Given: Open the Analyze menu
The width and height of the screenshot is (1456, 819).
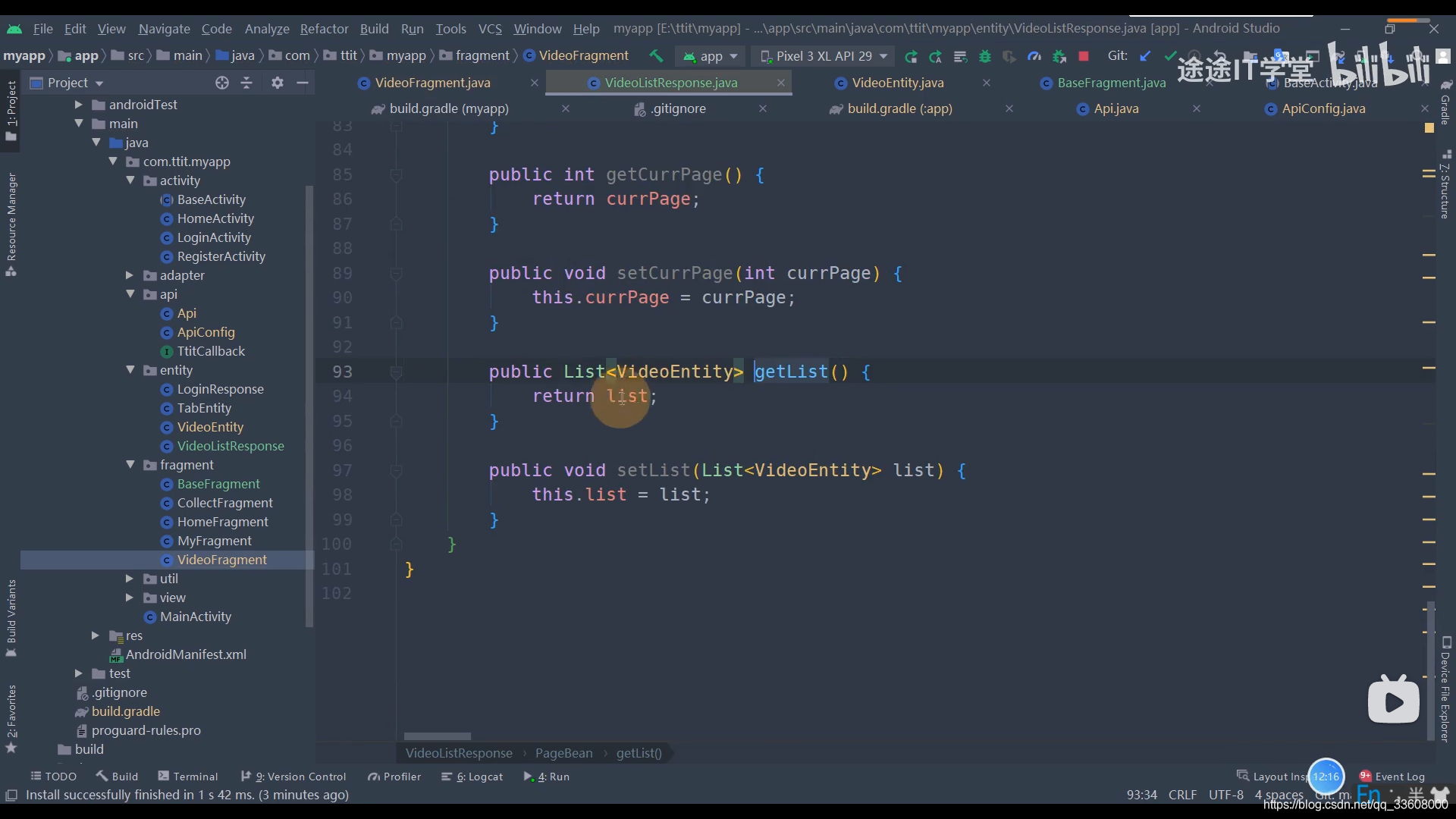Looking at the screenshot, I should (267, 29).
